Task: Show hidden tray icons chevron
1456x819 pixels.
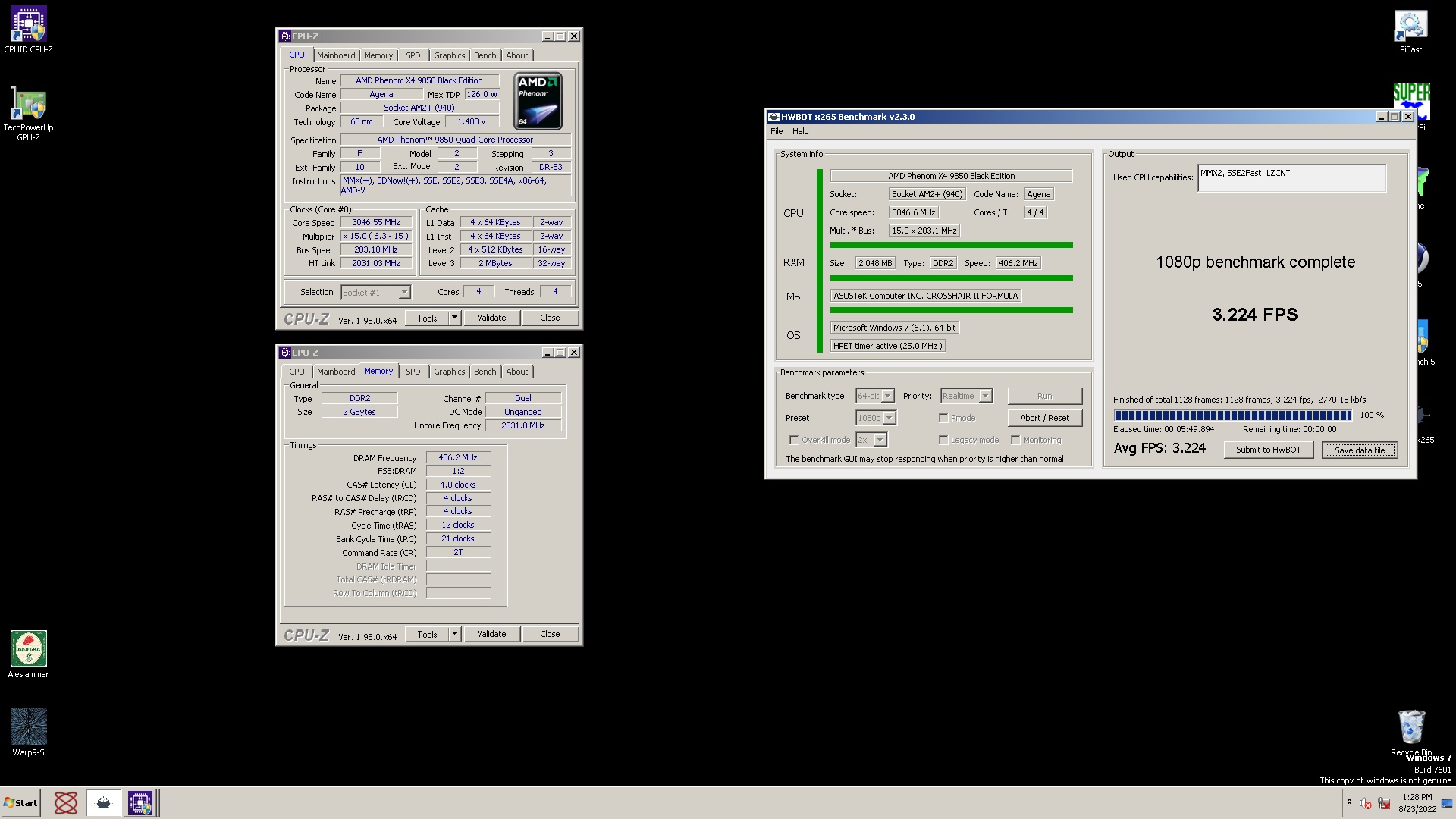Action: tap(1349, 802)
